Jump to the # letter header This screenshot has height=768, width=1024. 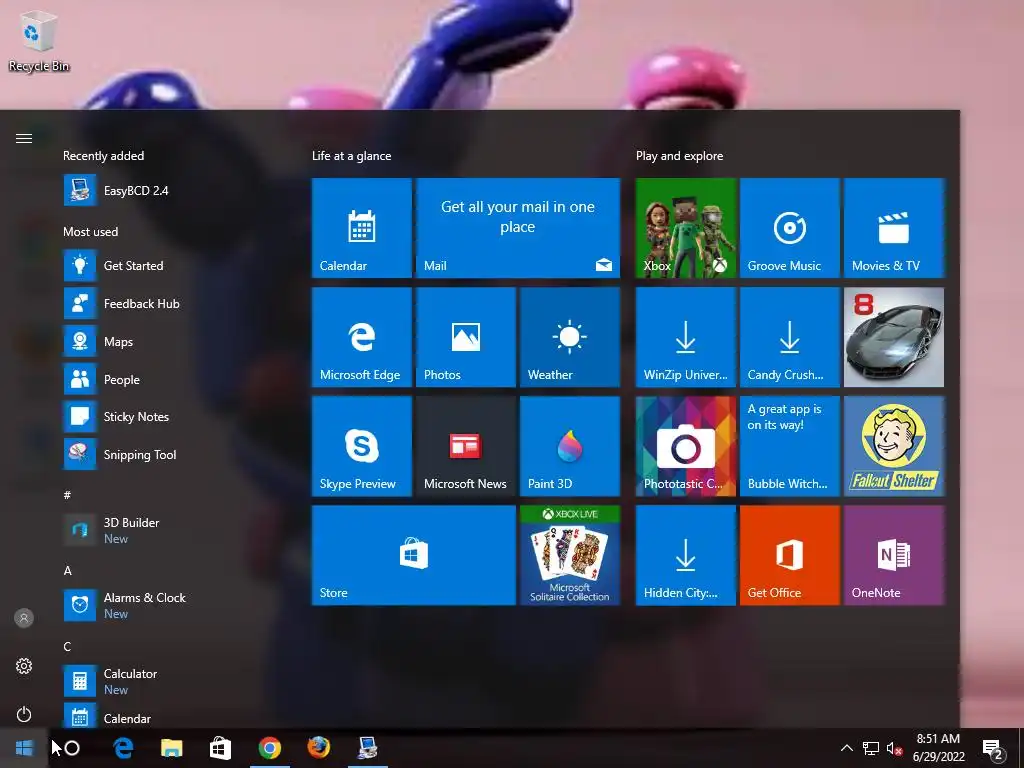pyautogui.click(x=67, y=495)
